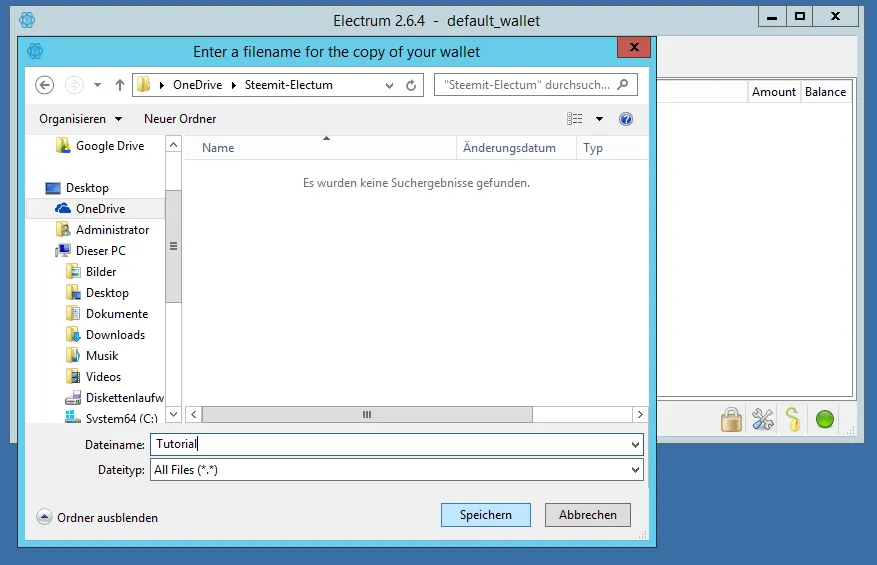877x565 pixels.
Task: Refresh the Steemit-Electum folder view
Action: point(411,85)
